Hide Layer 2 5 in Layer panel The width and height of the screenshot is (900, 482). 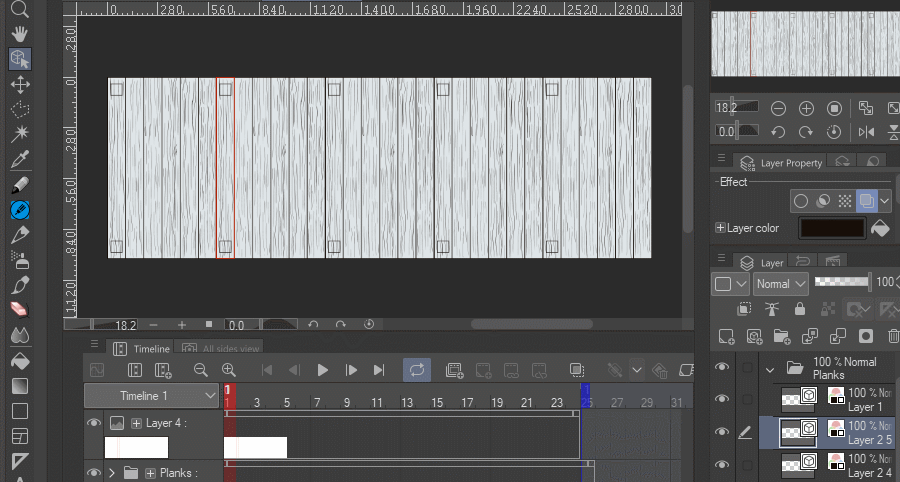click(x=722, y=432)
